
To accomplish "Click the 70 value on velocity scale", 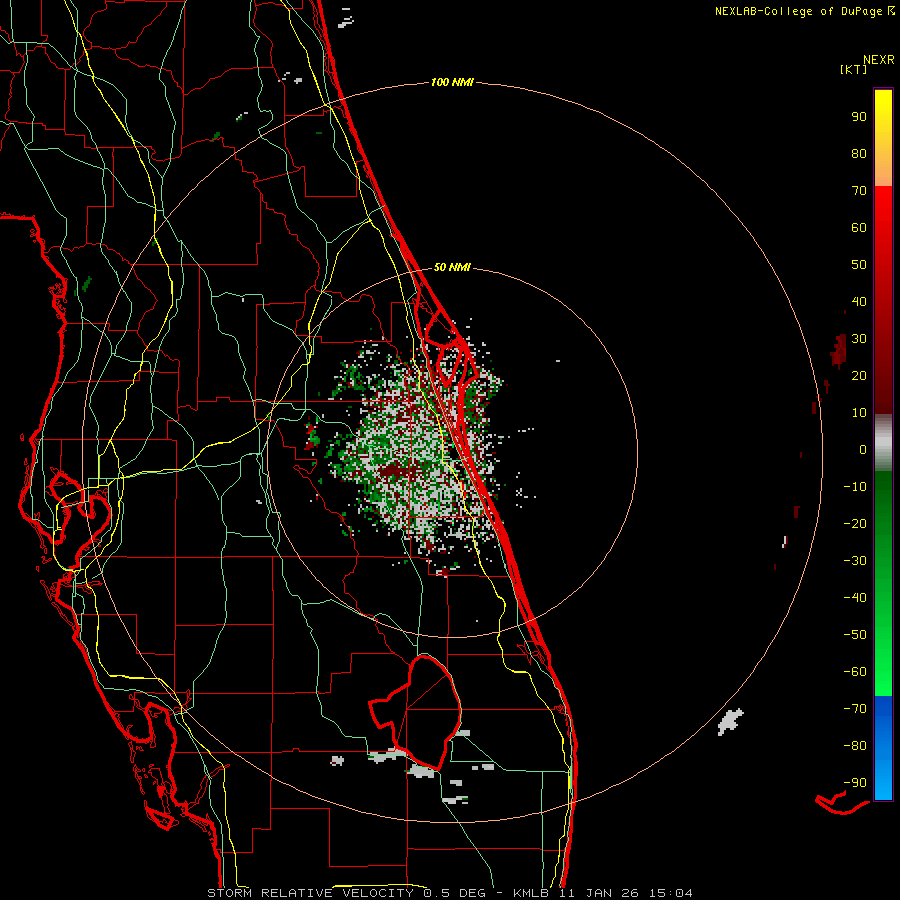I will [x=859, y=191].
